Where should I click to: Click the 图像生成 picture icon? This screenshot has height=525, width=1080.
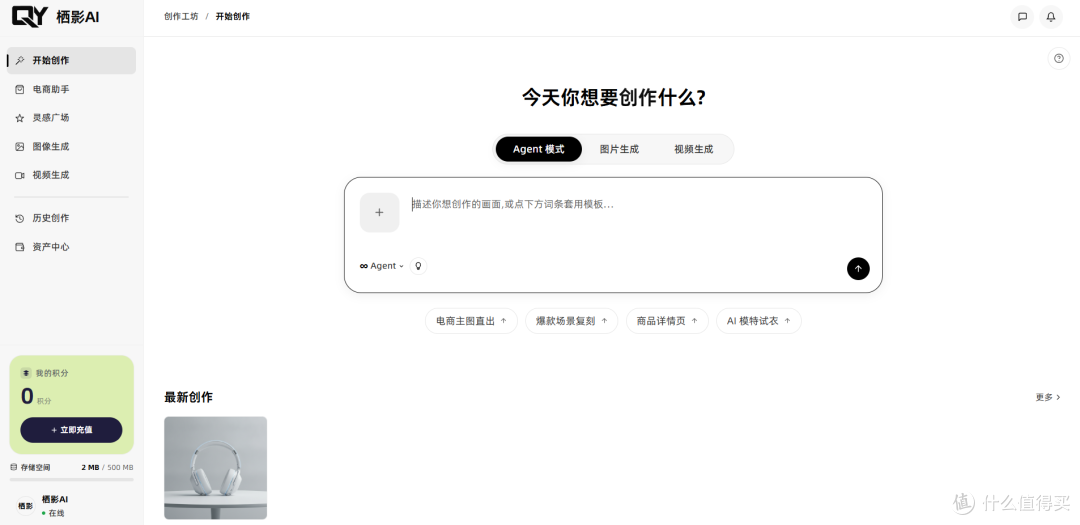pos(20,147)
